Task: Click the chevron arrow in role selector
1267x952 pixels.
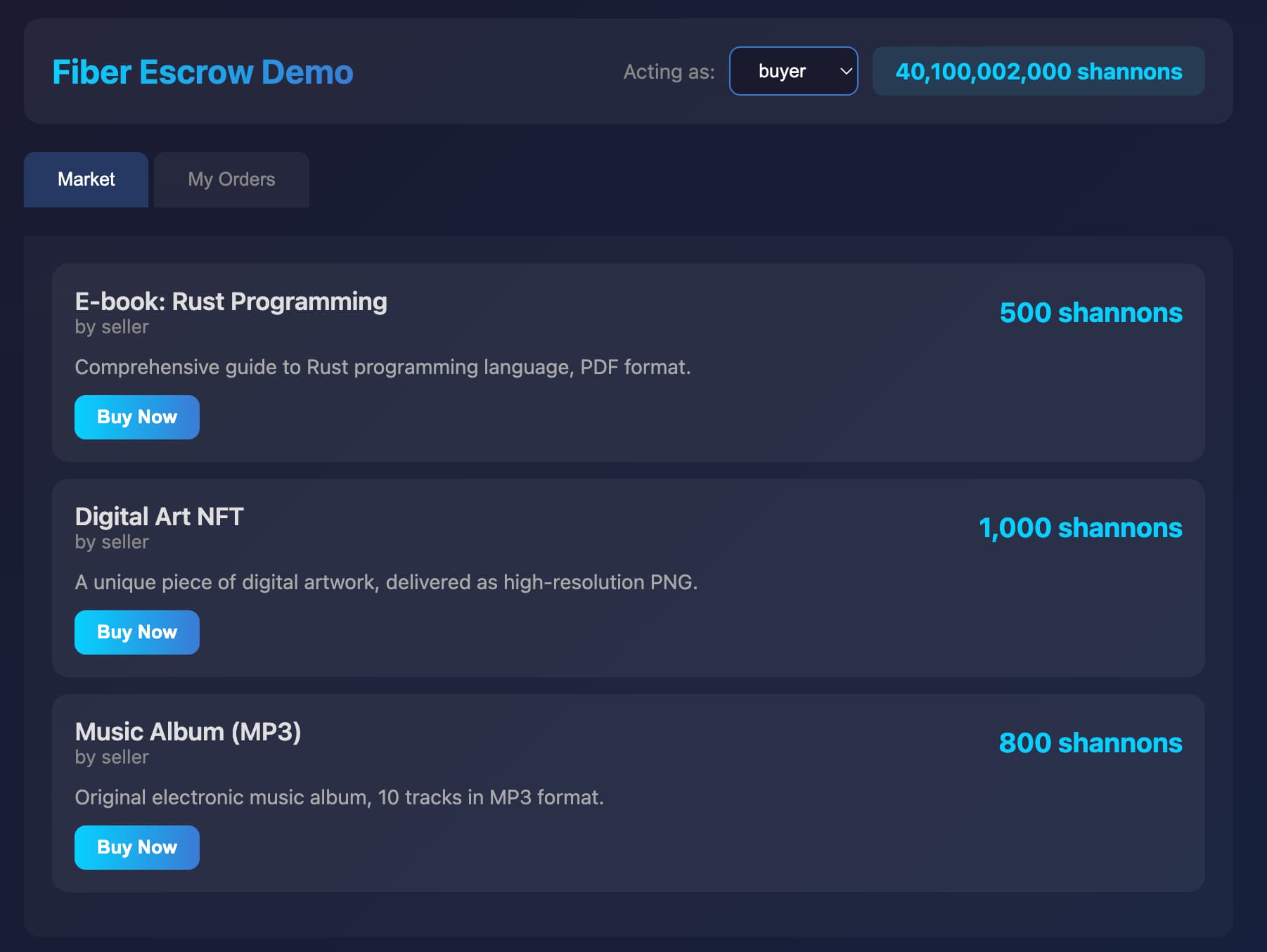Action: (846, 71)
